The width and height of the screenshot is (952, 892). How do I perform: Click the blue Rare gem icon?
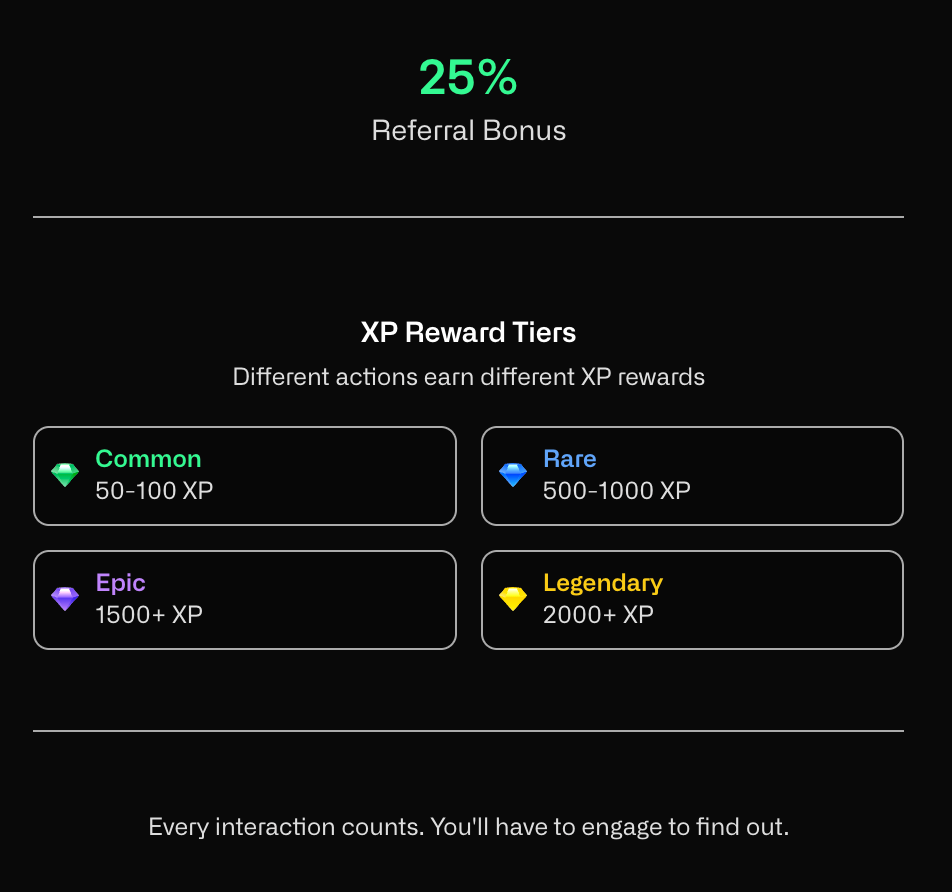point(513,475)
